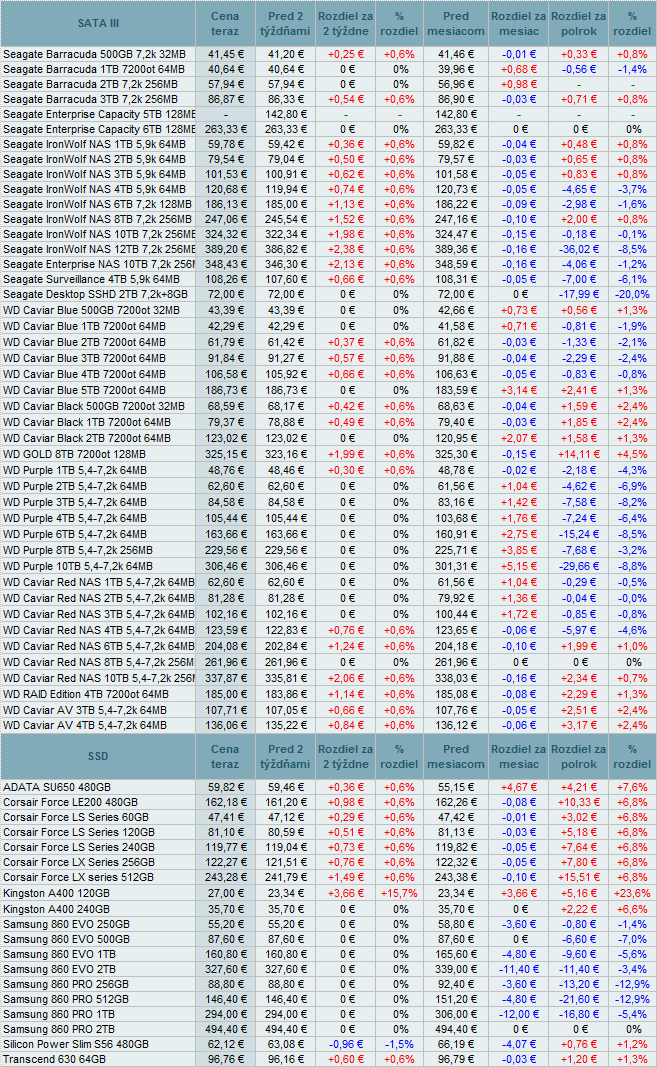Select 'Seagate Barracuda 3TB 7,2k 256MB' row name
657x1067 pixels.
91,99
